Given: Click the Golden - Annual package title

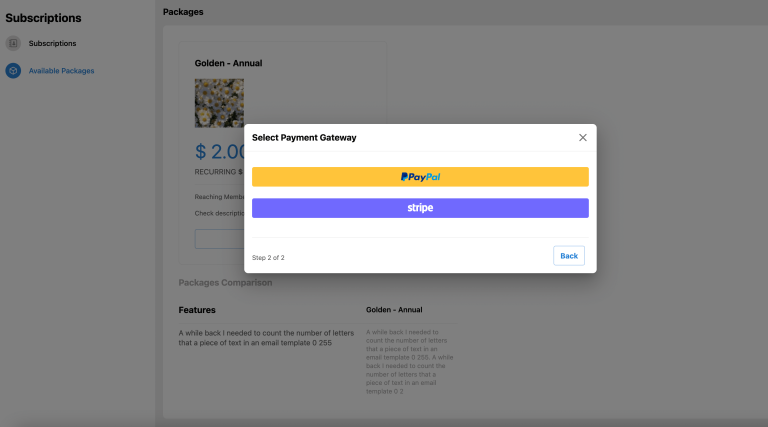Looking at the screenshot, I should pyautogui.click(x=228, y=63).
